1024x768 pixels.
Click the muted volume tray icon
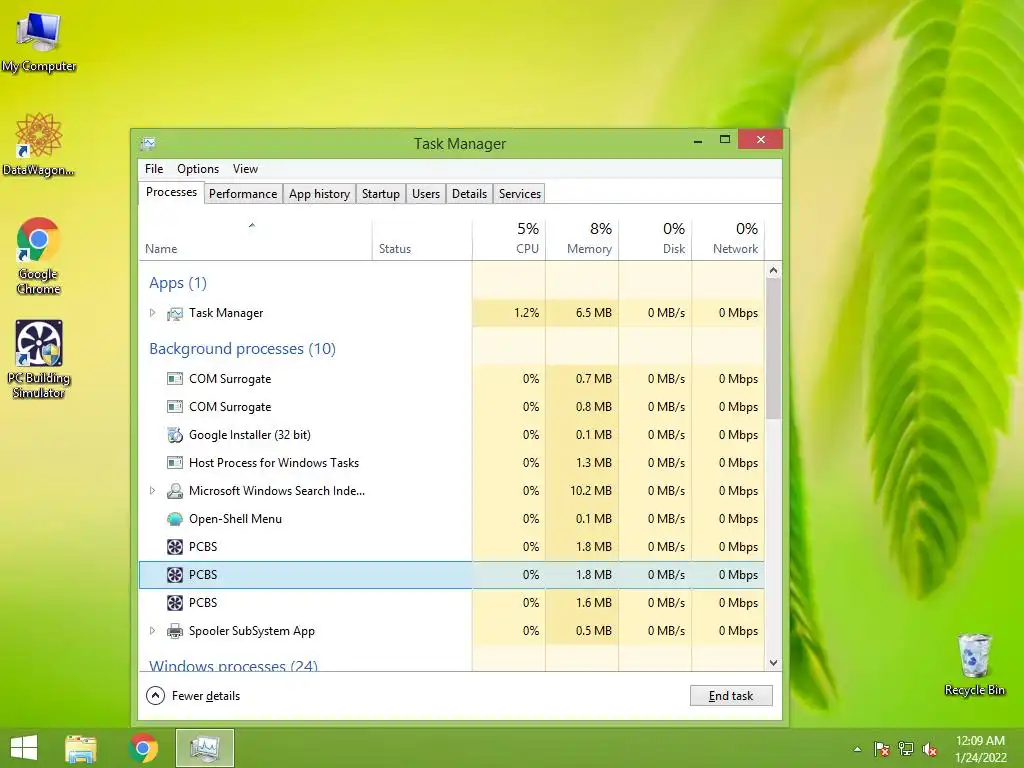(x=930, y=749)
